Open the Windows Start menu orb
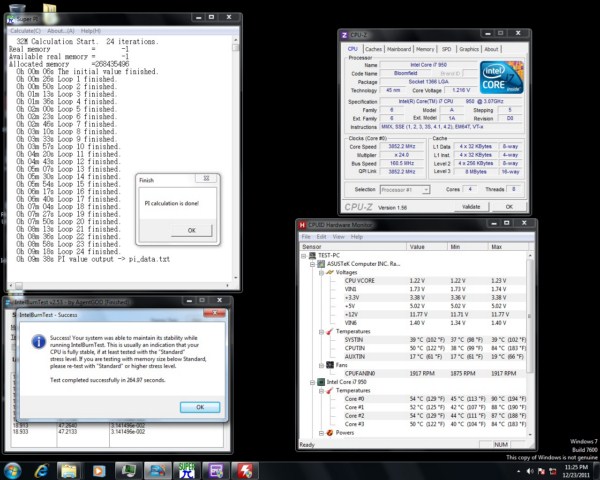The image size is (600, 480). tap(12, 470)
